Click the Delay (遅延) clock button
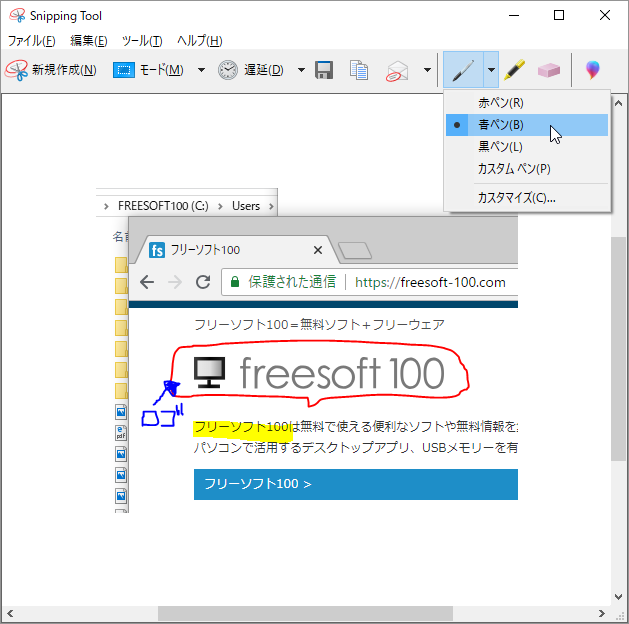Screen dimensions: 629x624 [x=251, y=70]
